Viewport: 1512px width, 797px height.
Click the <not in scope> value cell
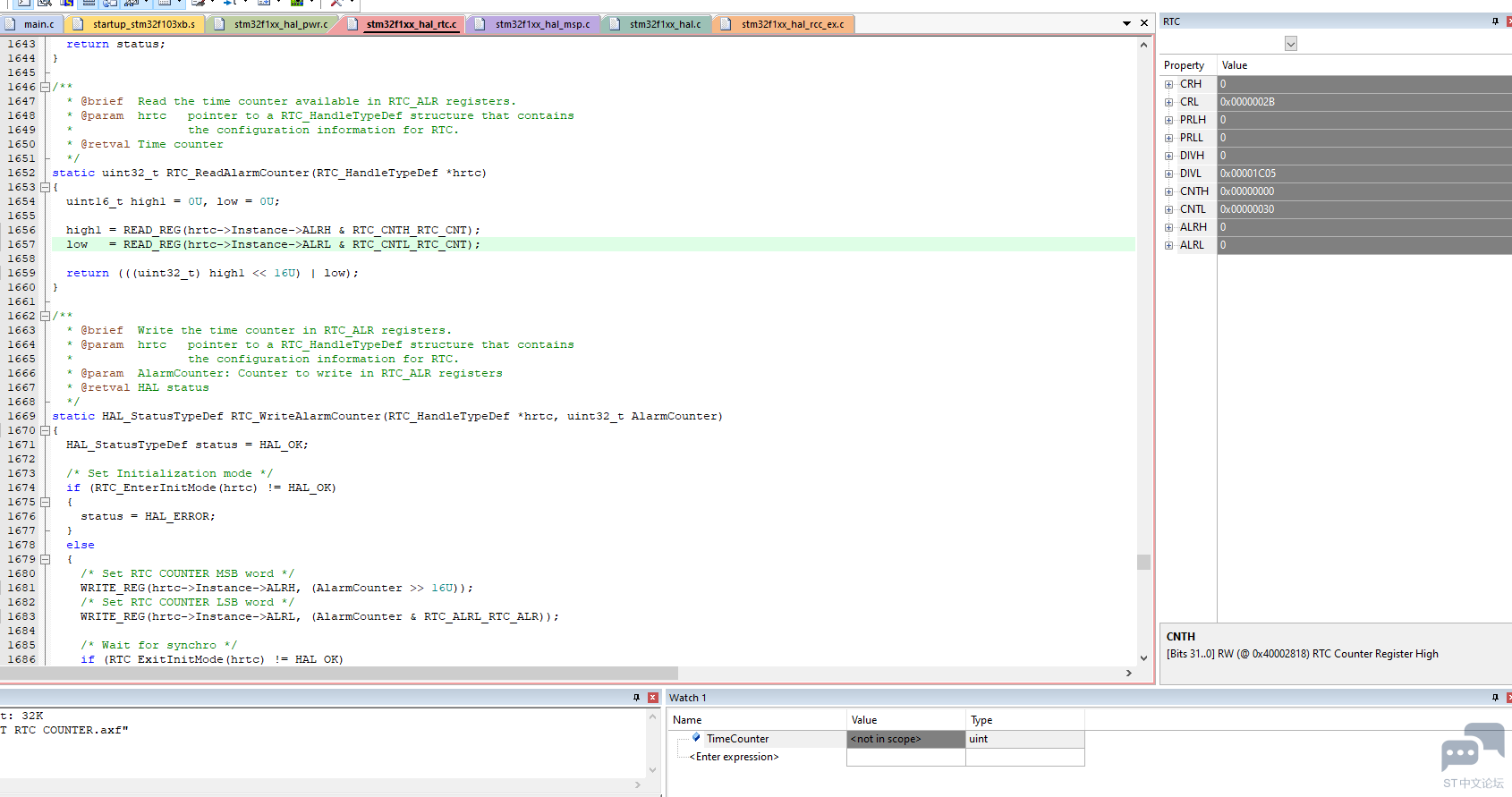tap(905, 739)
